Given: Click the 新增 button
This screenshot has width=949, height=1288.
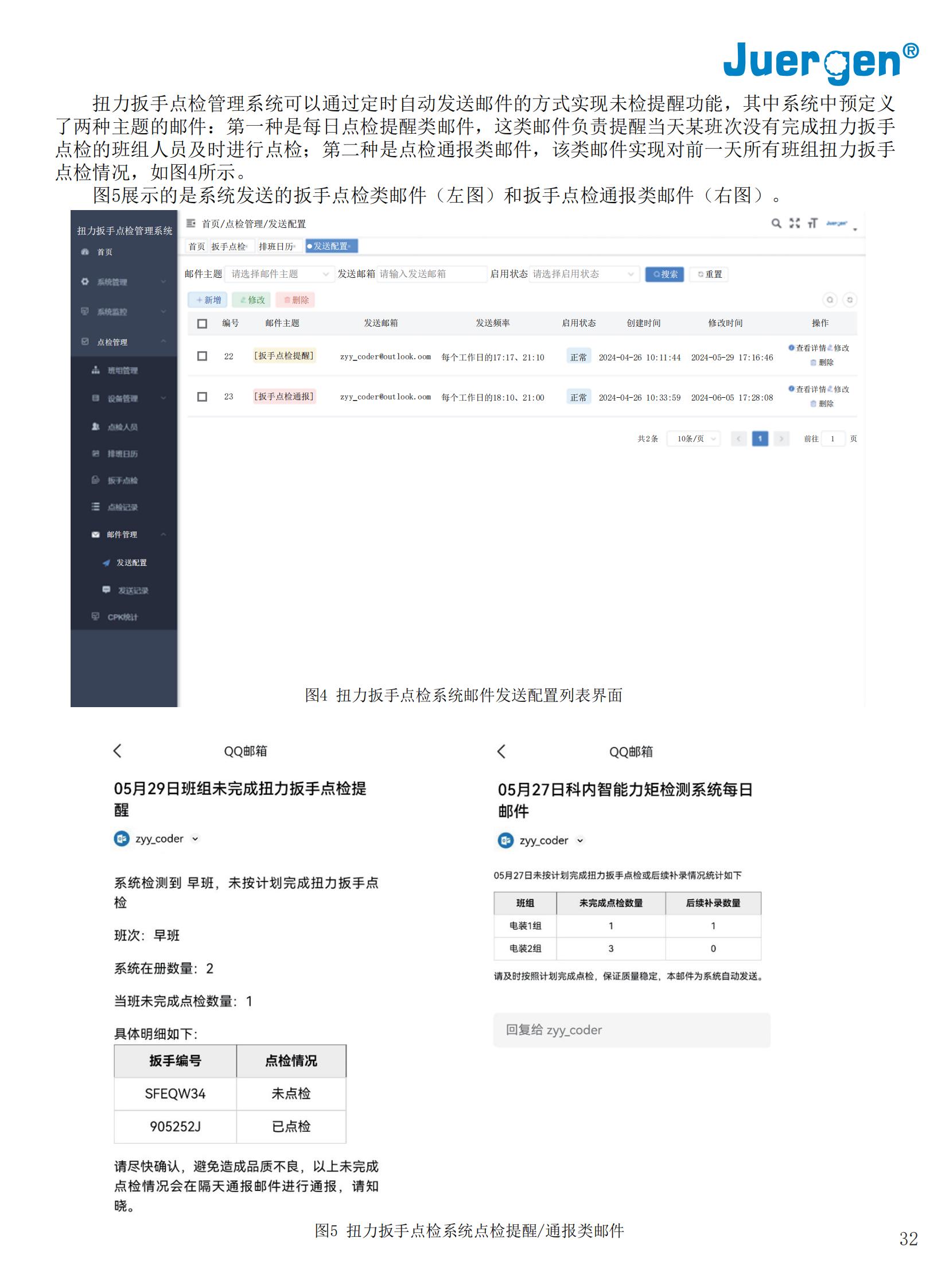Looking at the screenshot, I should point(208,300).
